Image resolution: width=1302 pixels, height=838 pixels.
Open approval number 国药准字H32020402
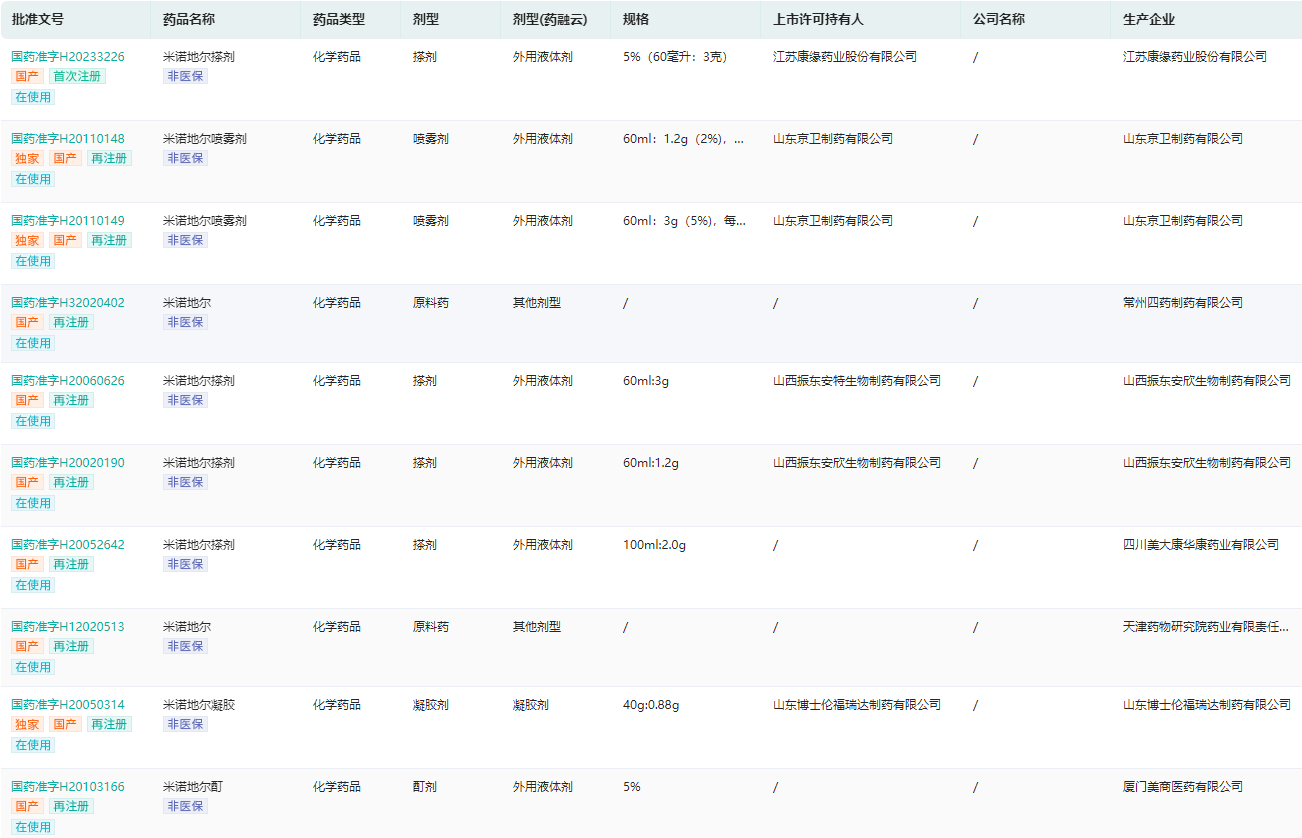68,303
